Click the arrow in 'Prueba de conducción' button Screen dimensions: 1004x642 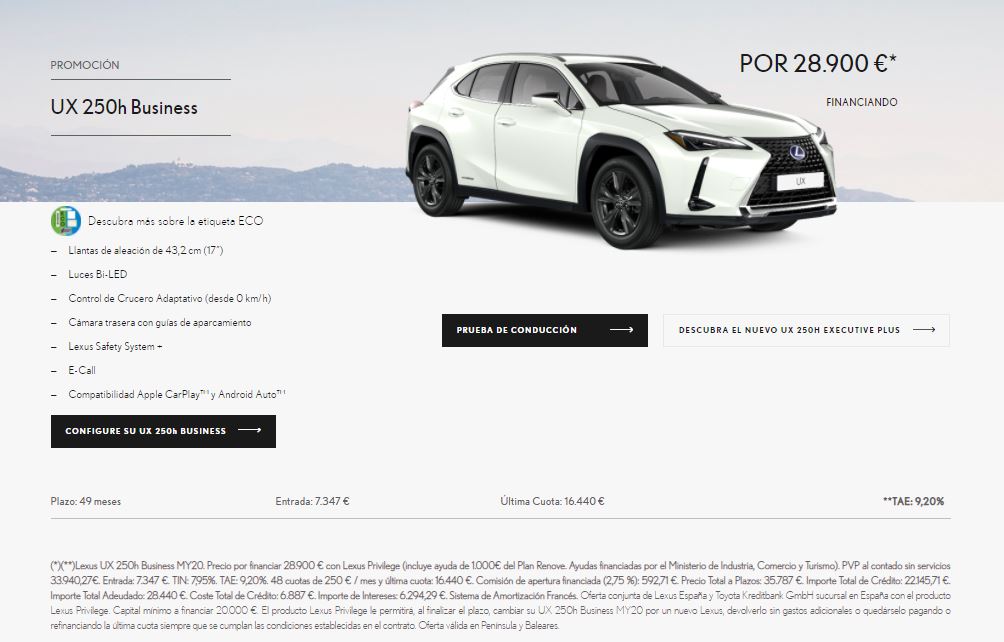point(621,330)
